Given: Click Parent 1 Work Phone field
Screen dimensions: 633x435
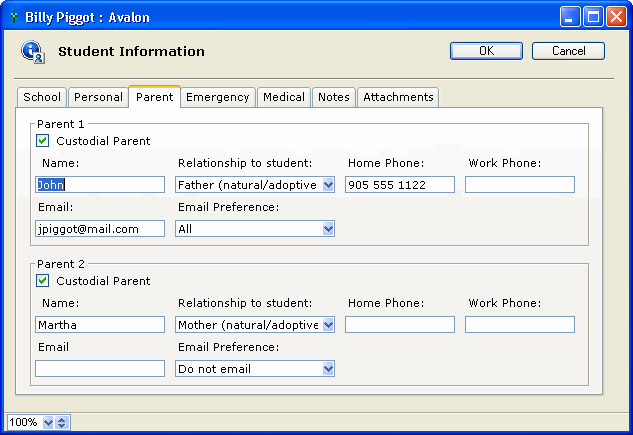Looking at the screenshot, I should coord(520,185).
